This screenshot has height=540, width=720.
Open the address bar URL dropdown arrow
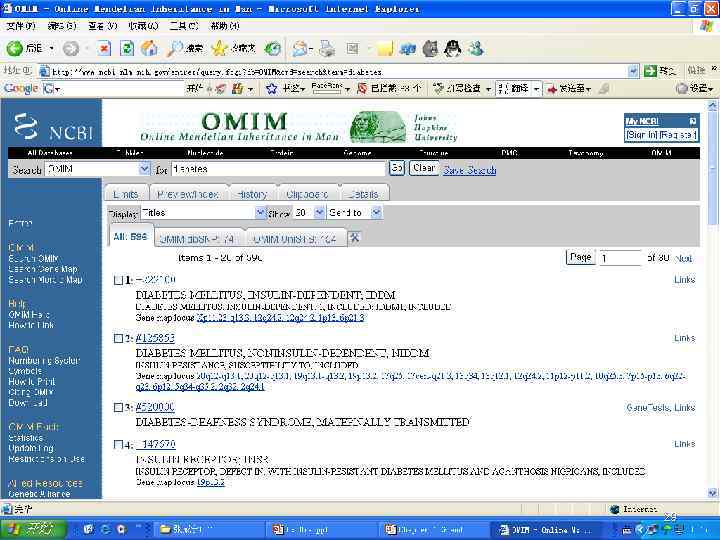[x=633, y=71]
